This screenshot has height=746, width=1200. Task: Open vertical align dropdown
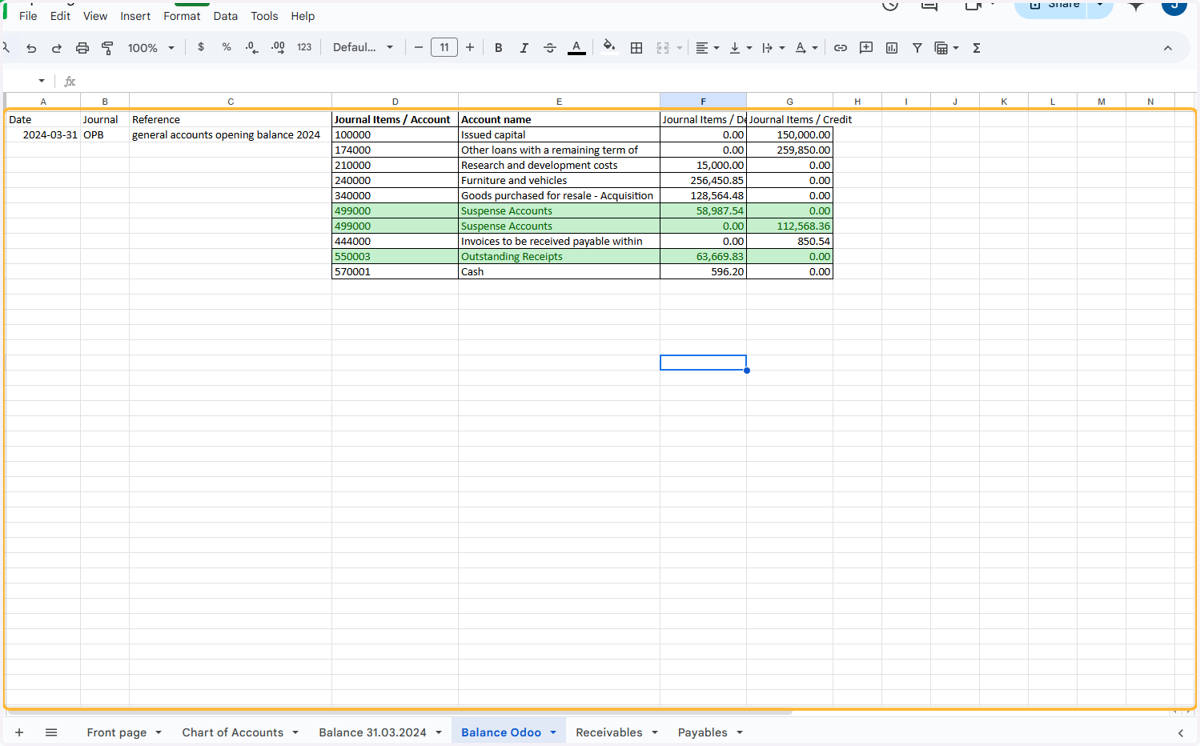click(740, 47)
